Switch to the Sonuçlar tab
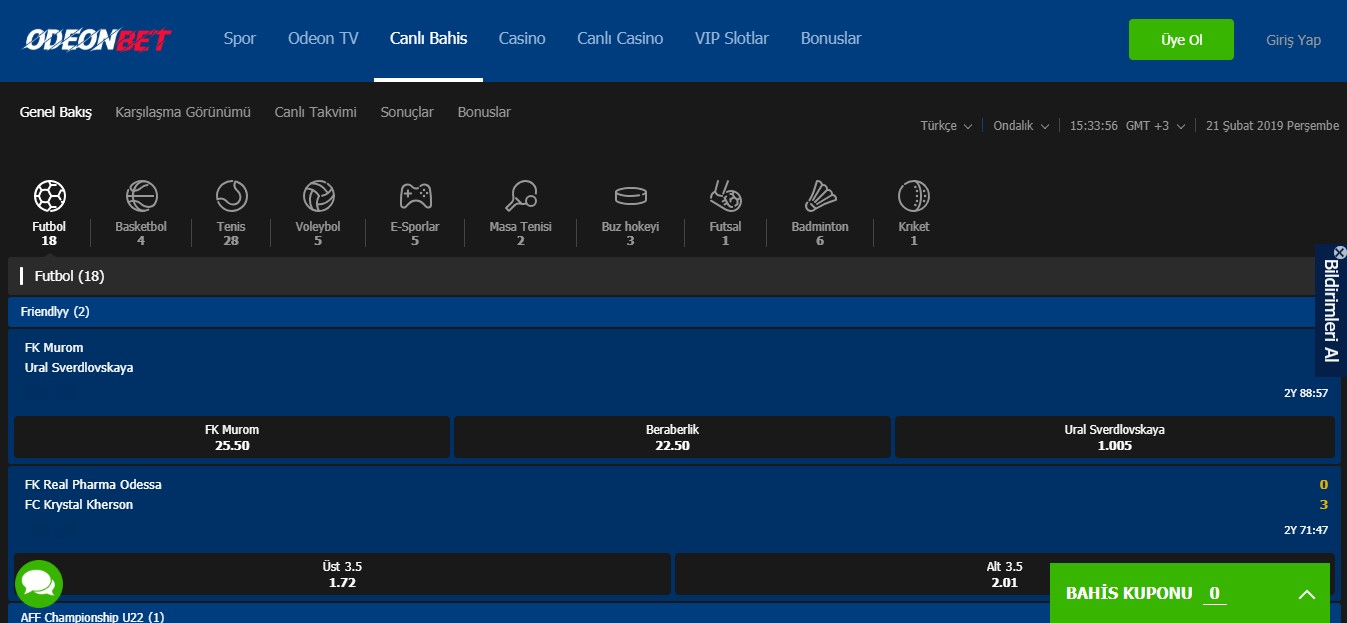The height and width of the screenshot is (623, 1347). click(x=407, y=112)
